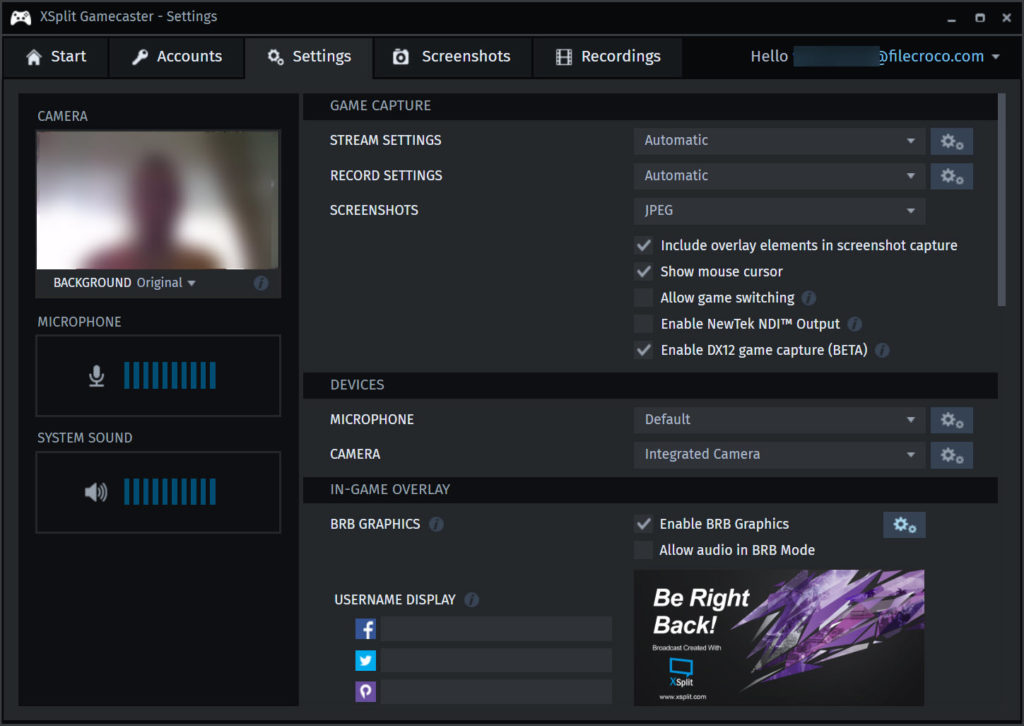Screen dimensions: 1024x726
Task: Click the microphone icon in Microphone panel
Action: tap(97, 376)
